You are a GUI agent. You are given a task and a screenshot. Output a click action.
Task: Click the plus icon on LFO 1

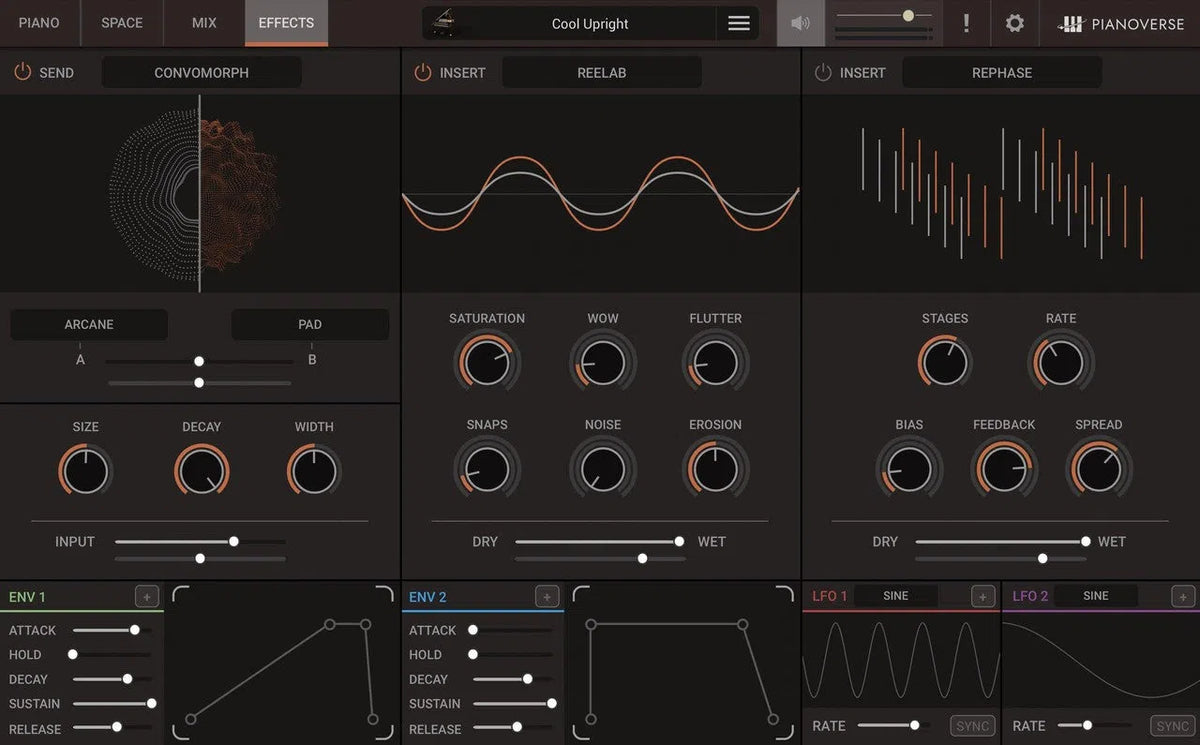982,597
